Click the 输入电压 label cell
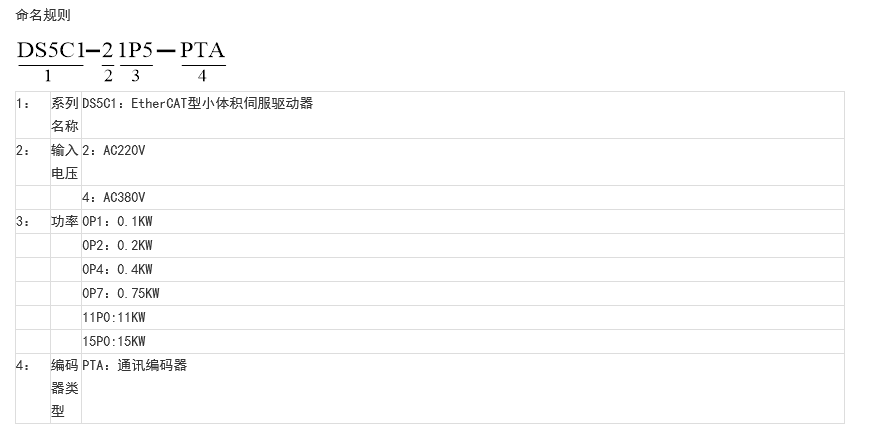 click(x=65, y=162)
